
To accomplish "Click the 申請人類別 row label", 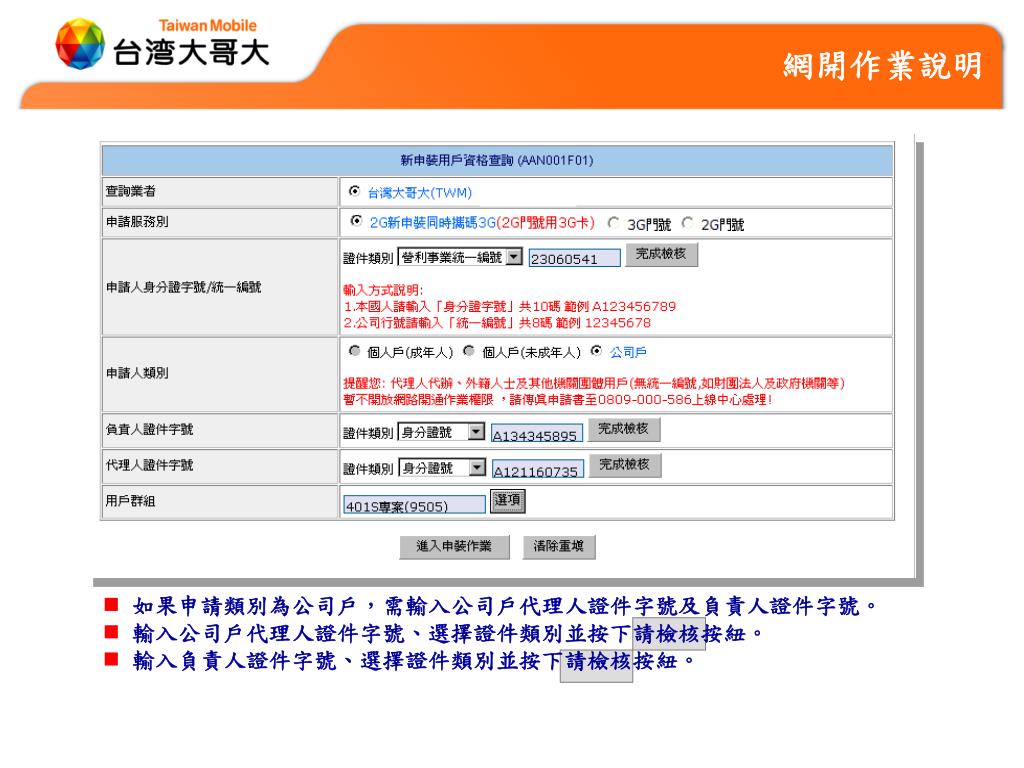I will (x=137, y=374).
